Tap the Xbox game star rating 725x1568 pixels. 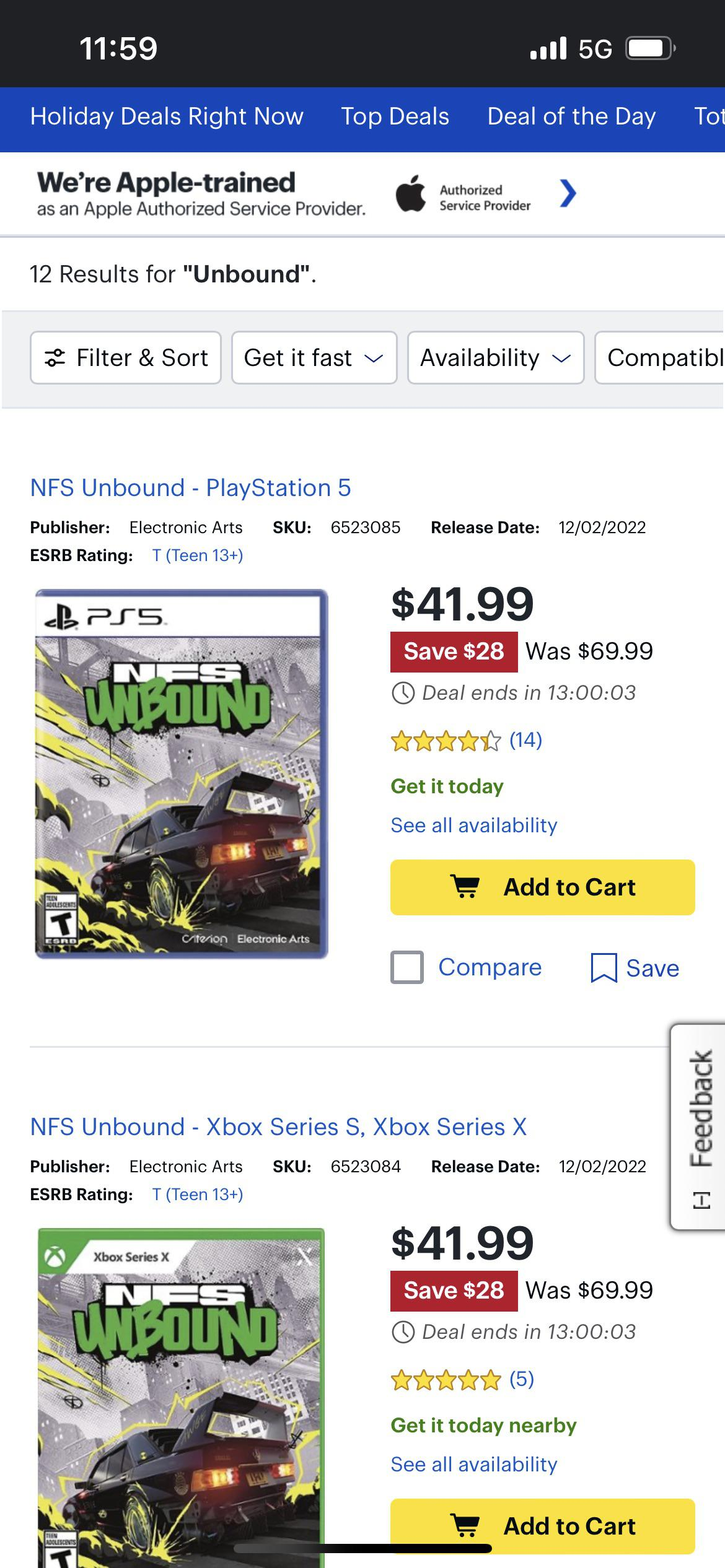point(446,1380)
